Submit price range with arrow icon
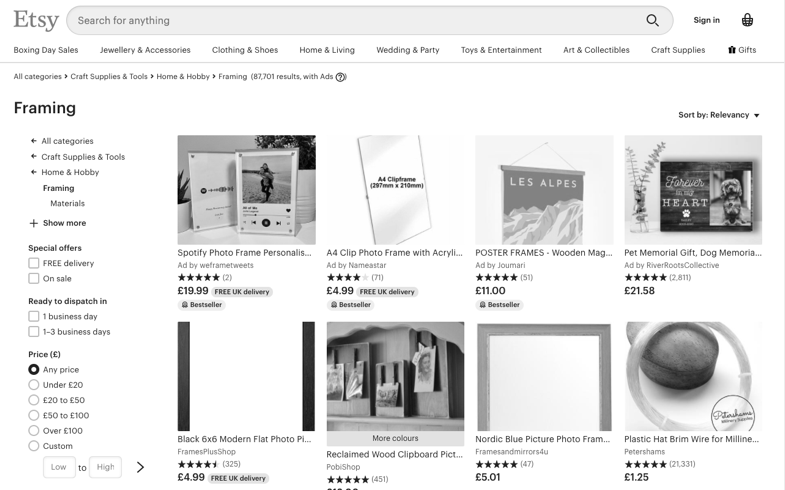The image size is (785, 490). click(140, 467)
